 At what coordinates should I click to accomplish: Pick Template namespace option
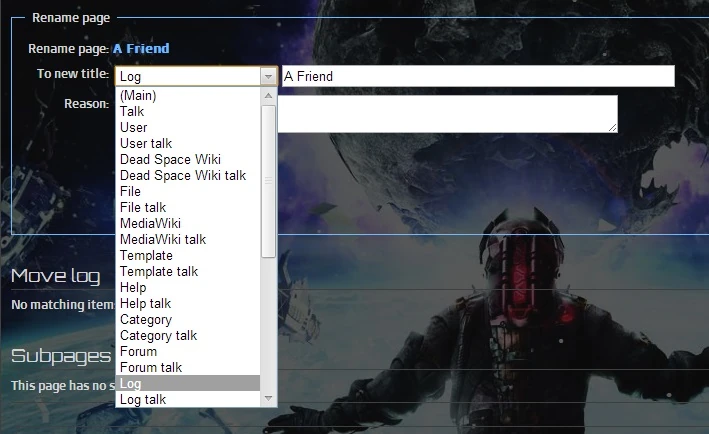click(x=188, y=255)
